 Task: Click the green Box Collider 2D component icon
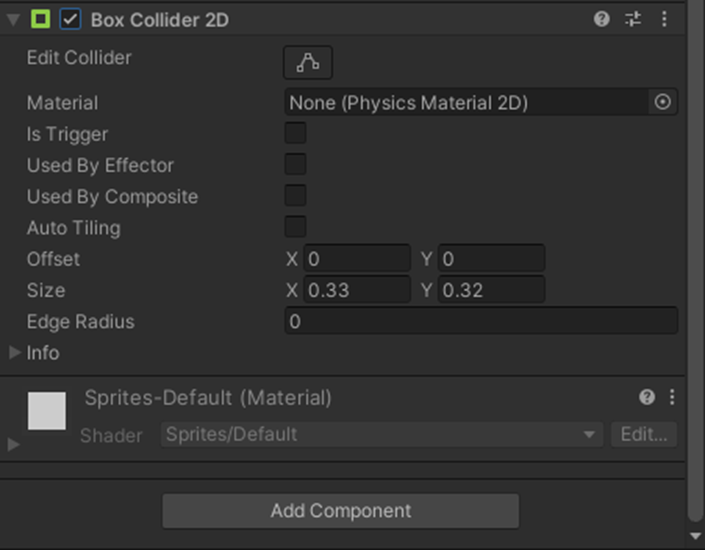[40, 19]
